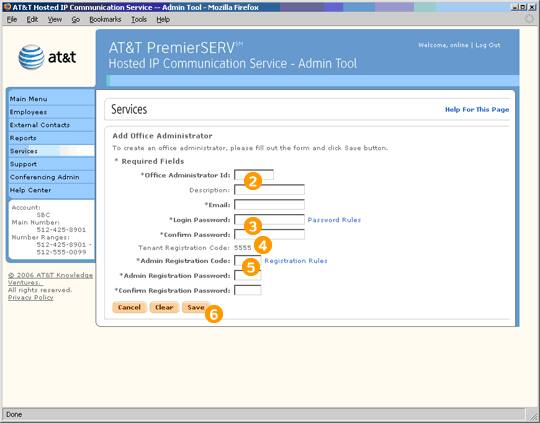Click the SBC account name

(x=43, y=215)
